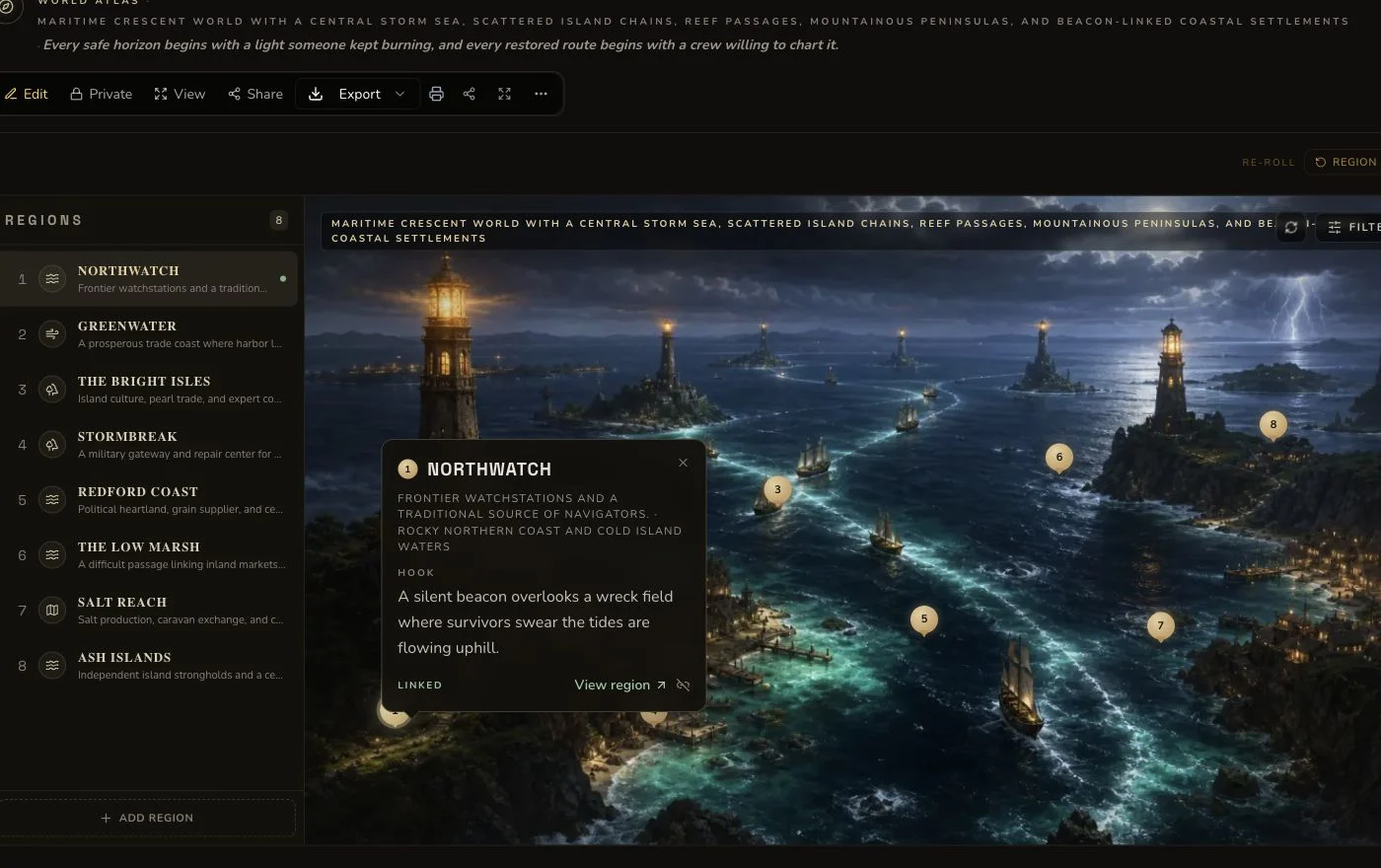Select The Bright Isles region row

[148, 390]
